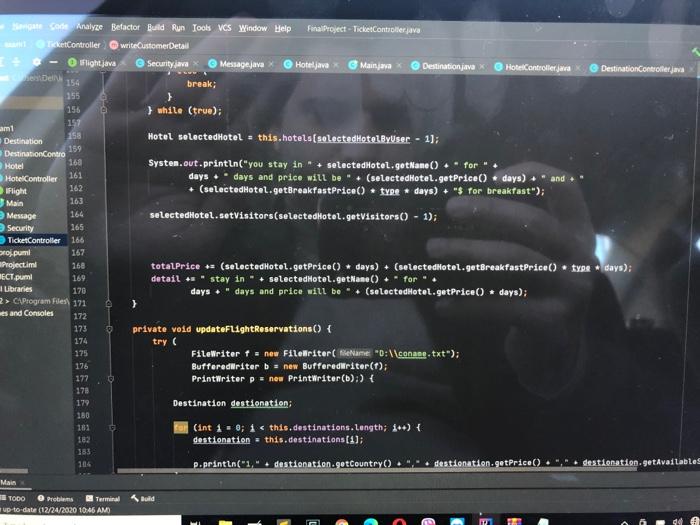The width and height of the screenshot is (700, 525).
Task: Switch to the DestinationController.java tab
Action: (x=637, y=69)
